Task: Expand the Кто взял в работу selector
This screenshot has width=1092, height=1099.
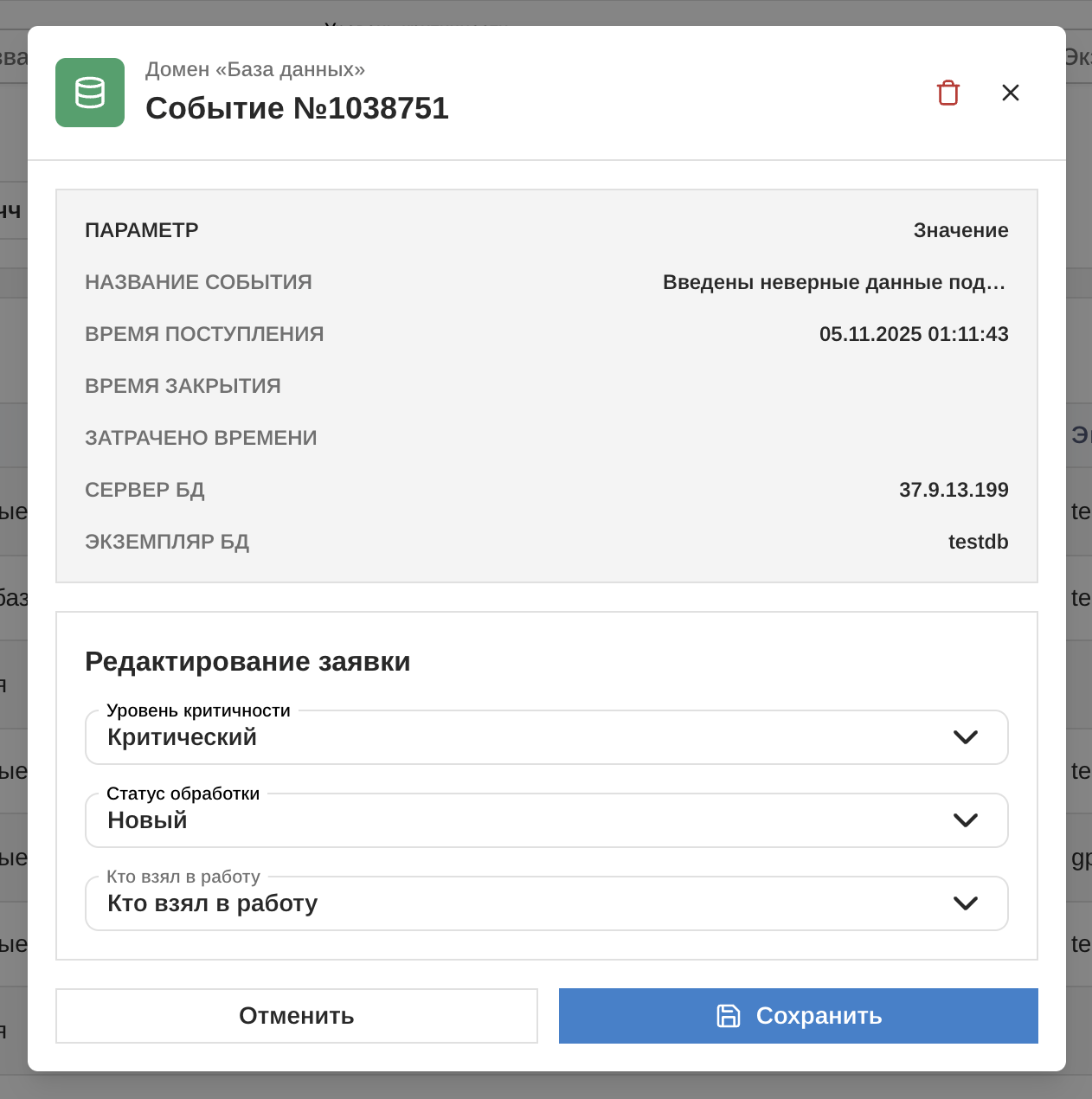Action: [546, 903]
